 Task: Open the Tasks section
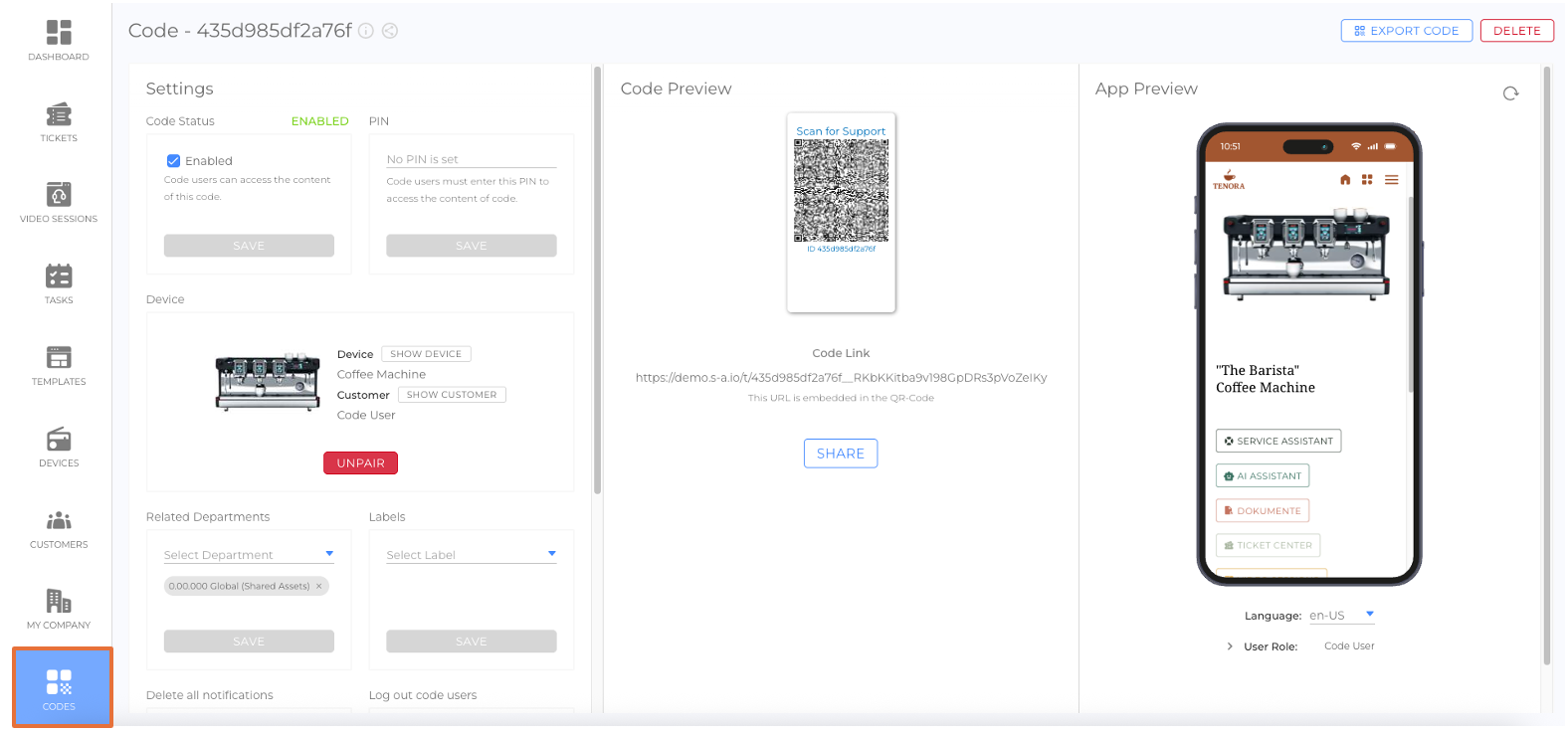(59, 284)
